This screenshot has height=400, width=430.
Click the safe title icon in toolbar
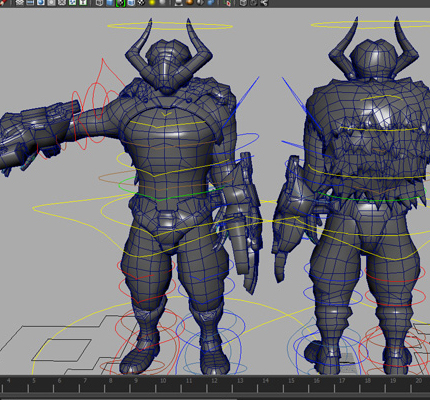click(83, 3)
